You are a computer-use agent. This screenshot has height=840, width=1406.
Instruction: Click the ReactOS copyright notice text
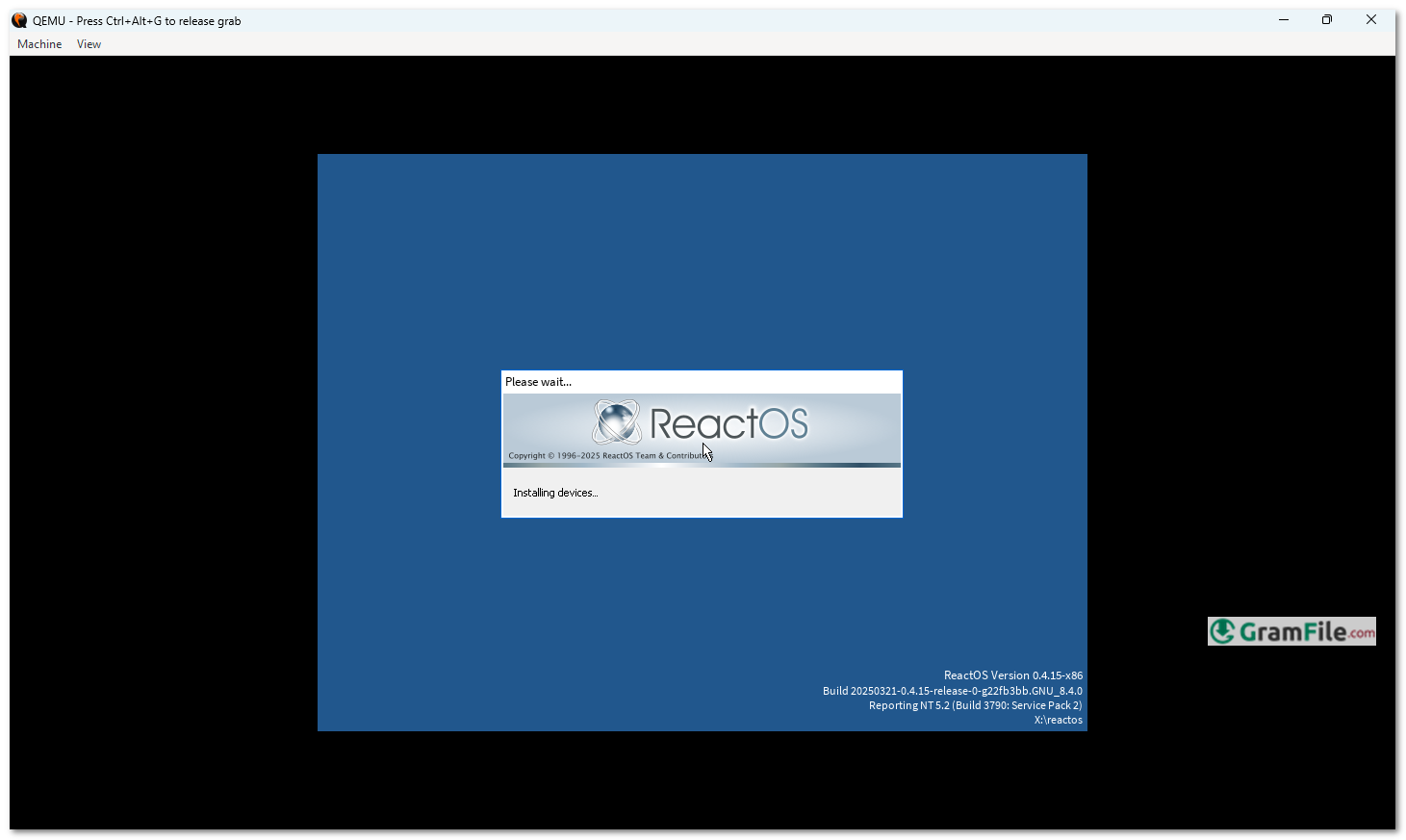(610, 456)
